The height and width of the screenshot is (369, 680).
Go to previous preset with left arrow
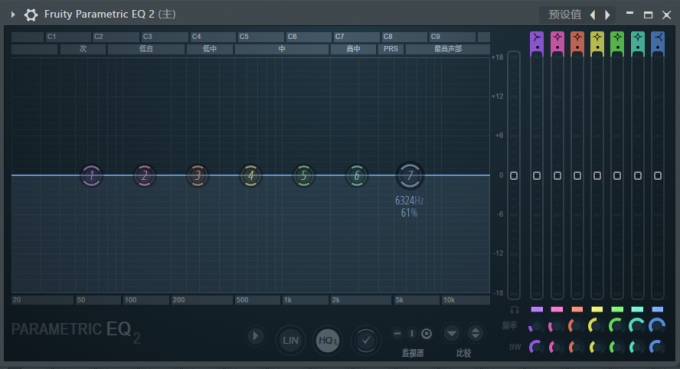pos(593,15)
